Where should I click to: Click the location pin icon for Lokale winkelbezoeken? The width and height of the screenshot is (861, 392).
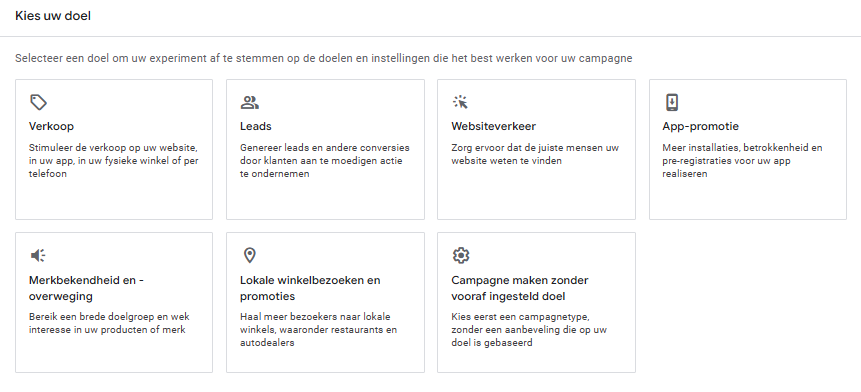[x=249, y=255]
